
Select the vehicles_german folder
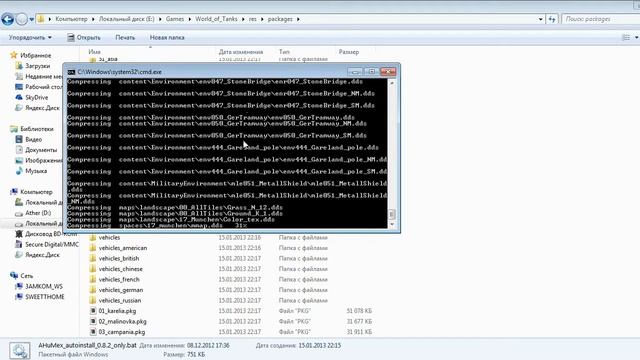(121, 290)
